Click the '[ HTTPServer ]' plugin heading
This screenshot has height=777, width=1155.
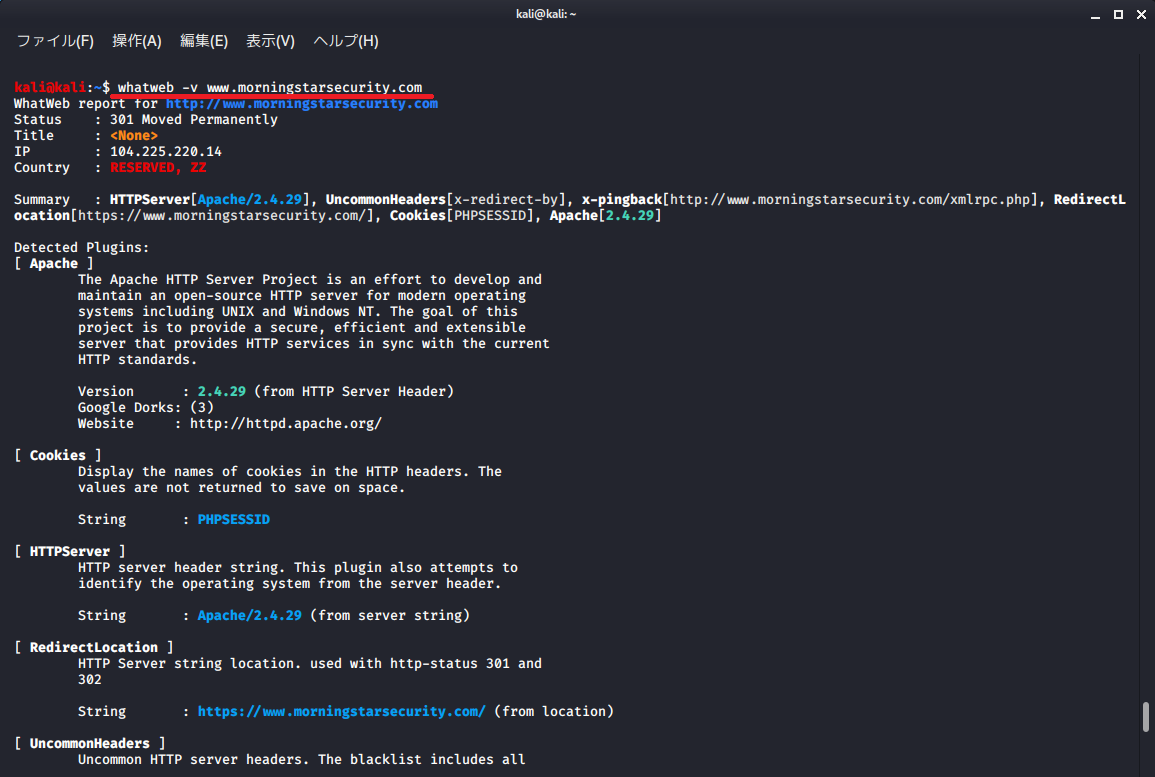70,551
